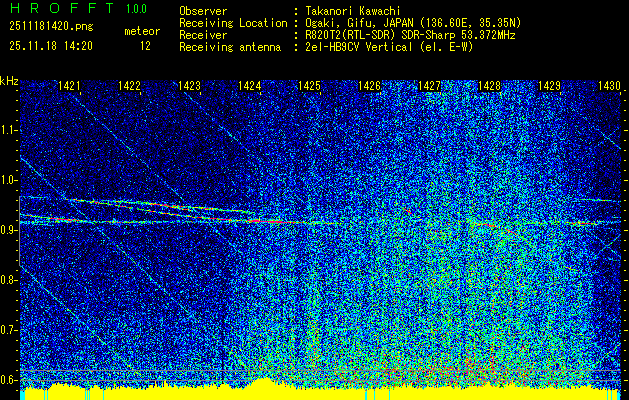
Task: Click the kHz axis unit label
Action: click(9, 81)
